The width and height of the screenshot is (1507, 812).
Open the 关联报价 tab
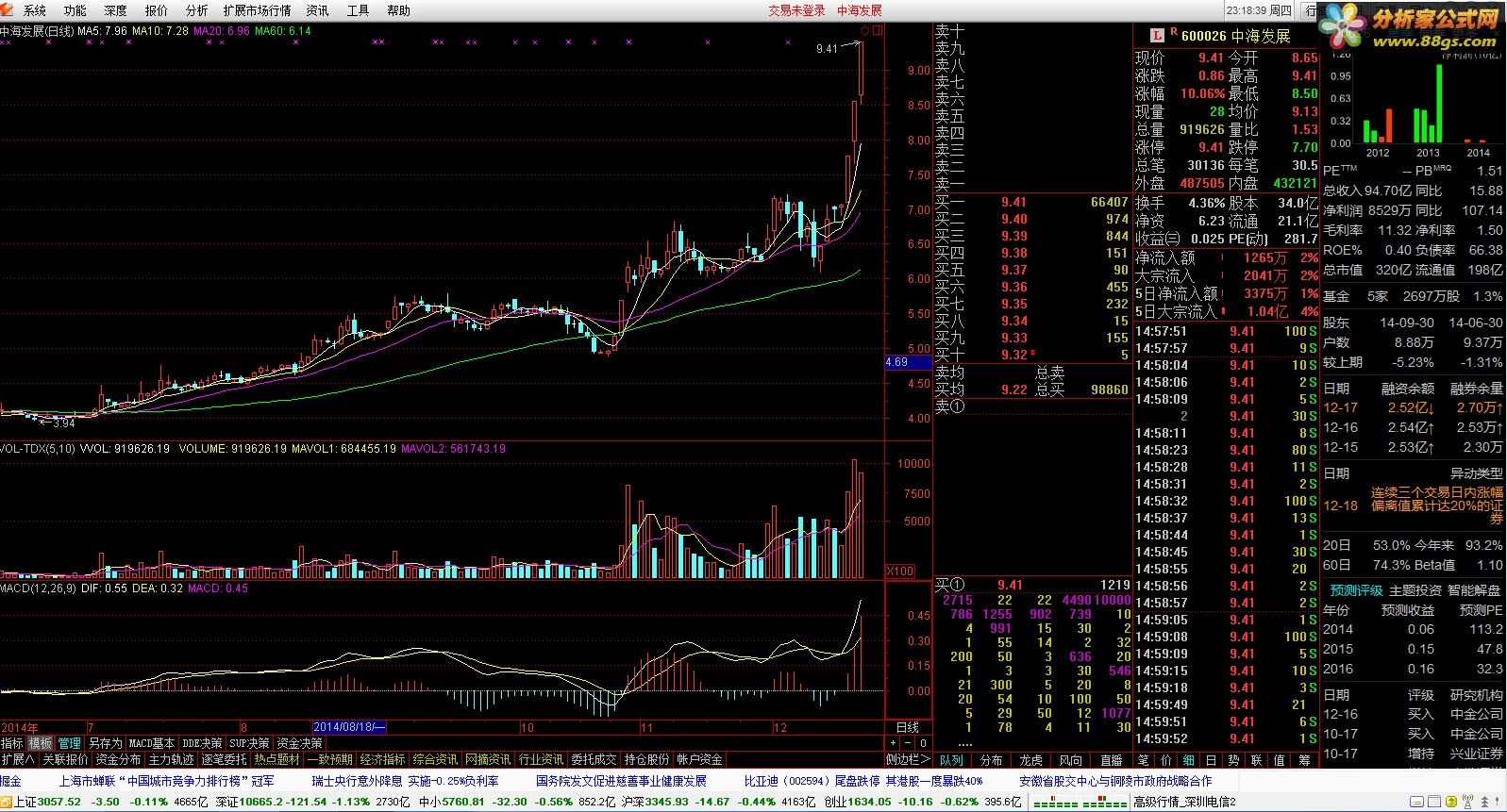pyautogui.click(x=65, y=759)
